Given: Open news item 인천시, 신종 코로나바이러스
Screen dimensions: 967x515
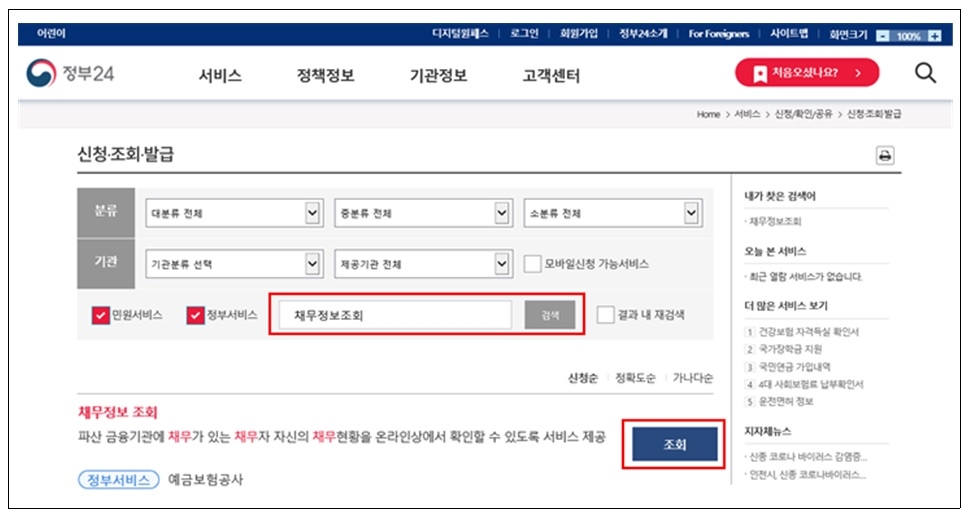Looking at the screenshot, I should point(807,475).
